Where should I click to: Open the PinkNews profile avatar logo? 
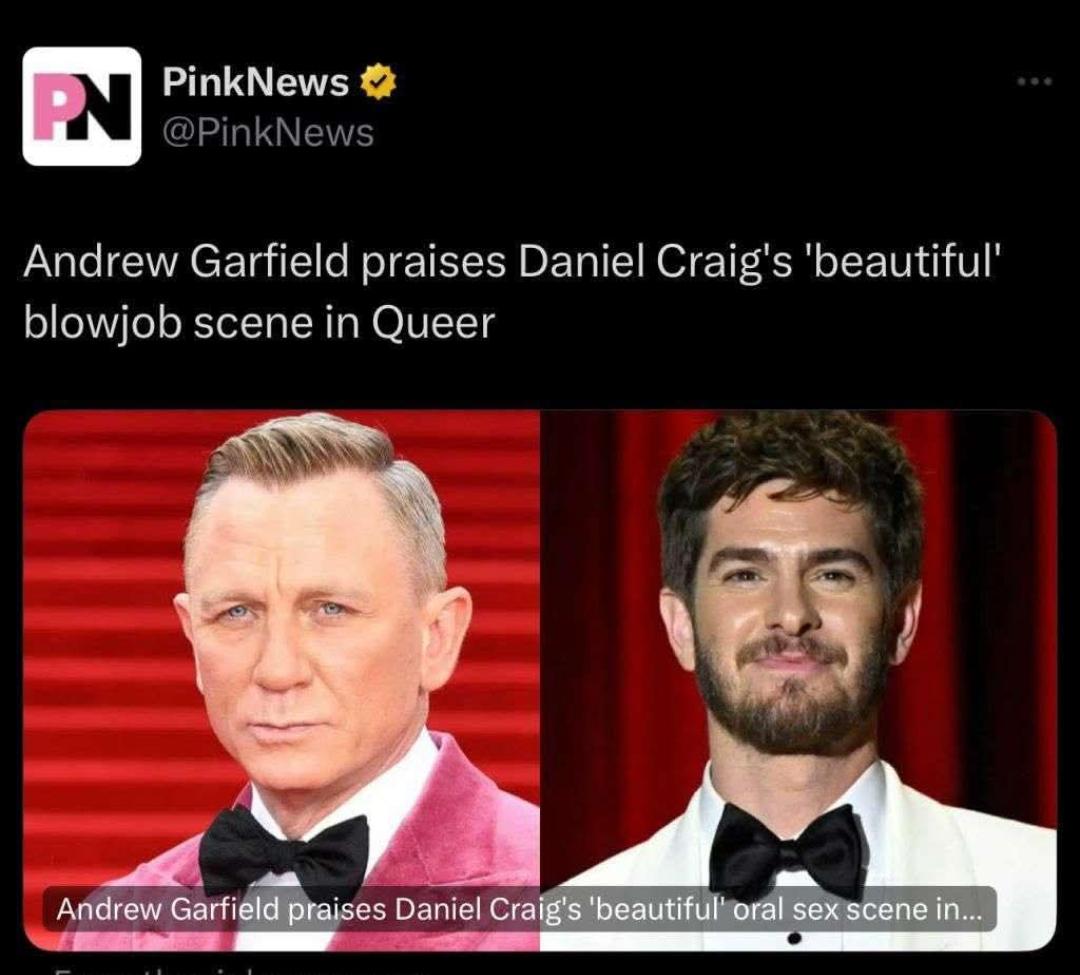tap(82, 106)
